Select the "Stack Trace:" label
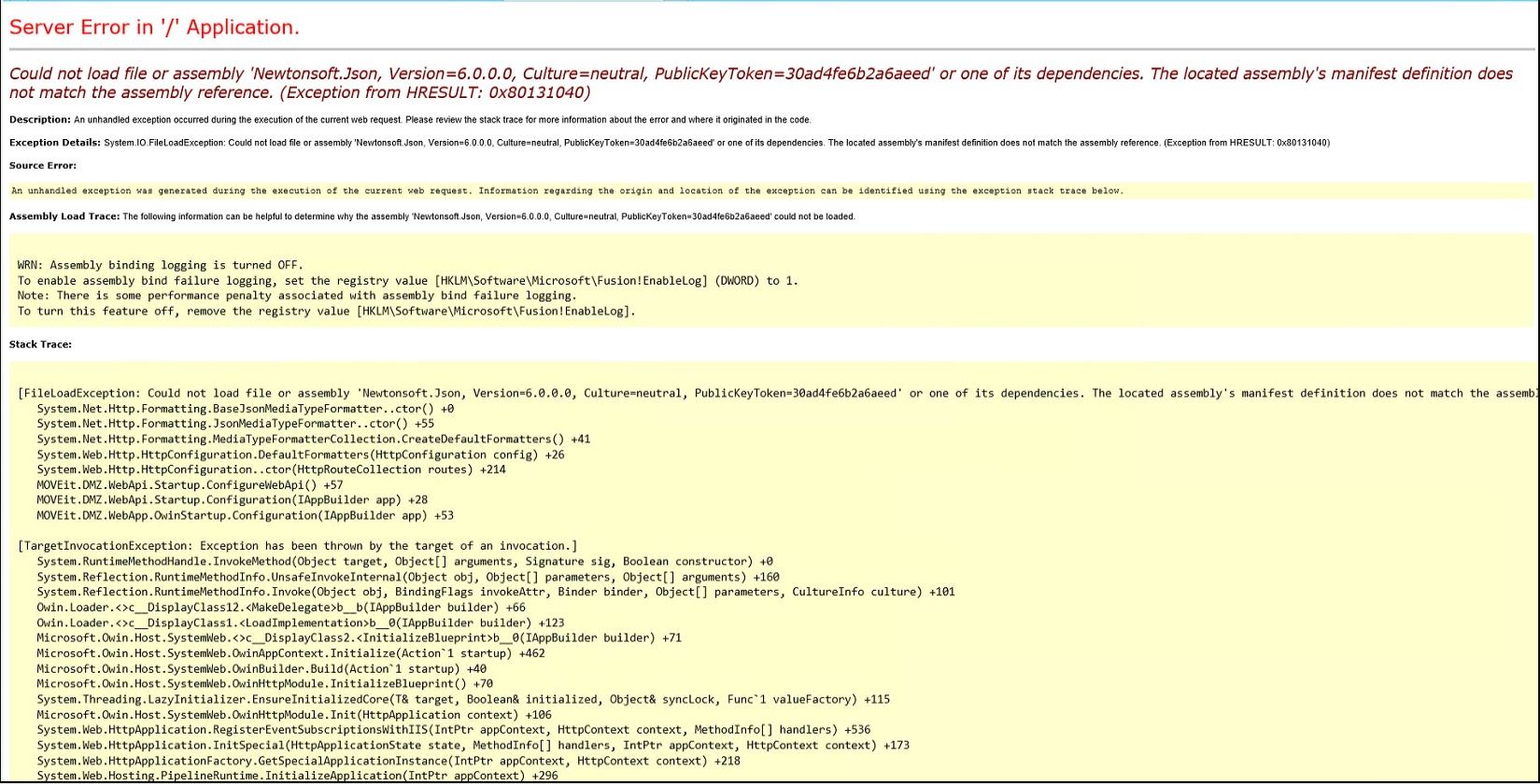 (40, 344)
